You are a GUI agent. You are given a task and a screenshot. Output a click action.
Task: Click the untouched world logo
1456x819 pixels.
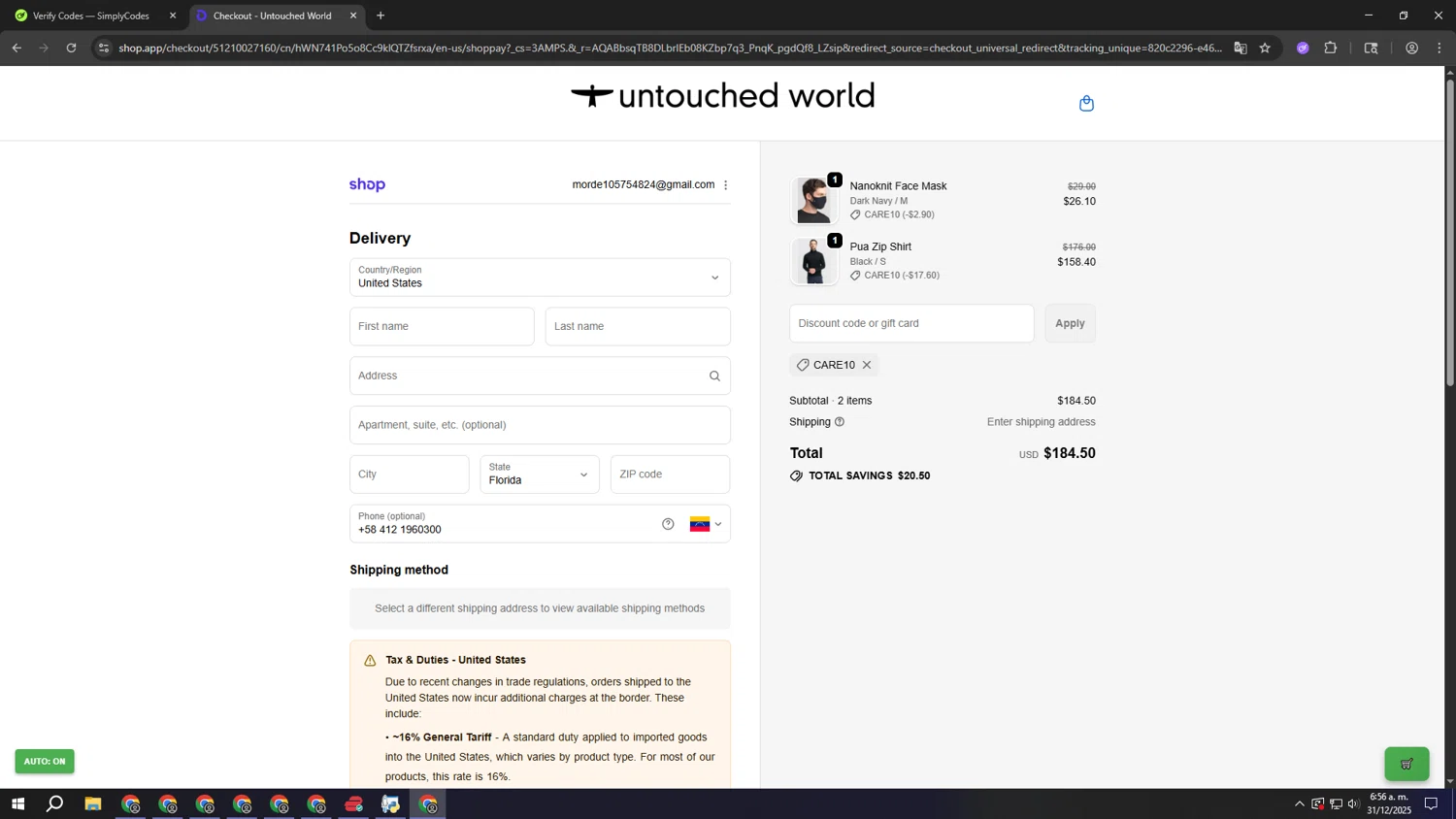(723, 96)
